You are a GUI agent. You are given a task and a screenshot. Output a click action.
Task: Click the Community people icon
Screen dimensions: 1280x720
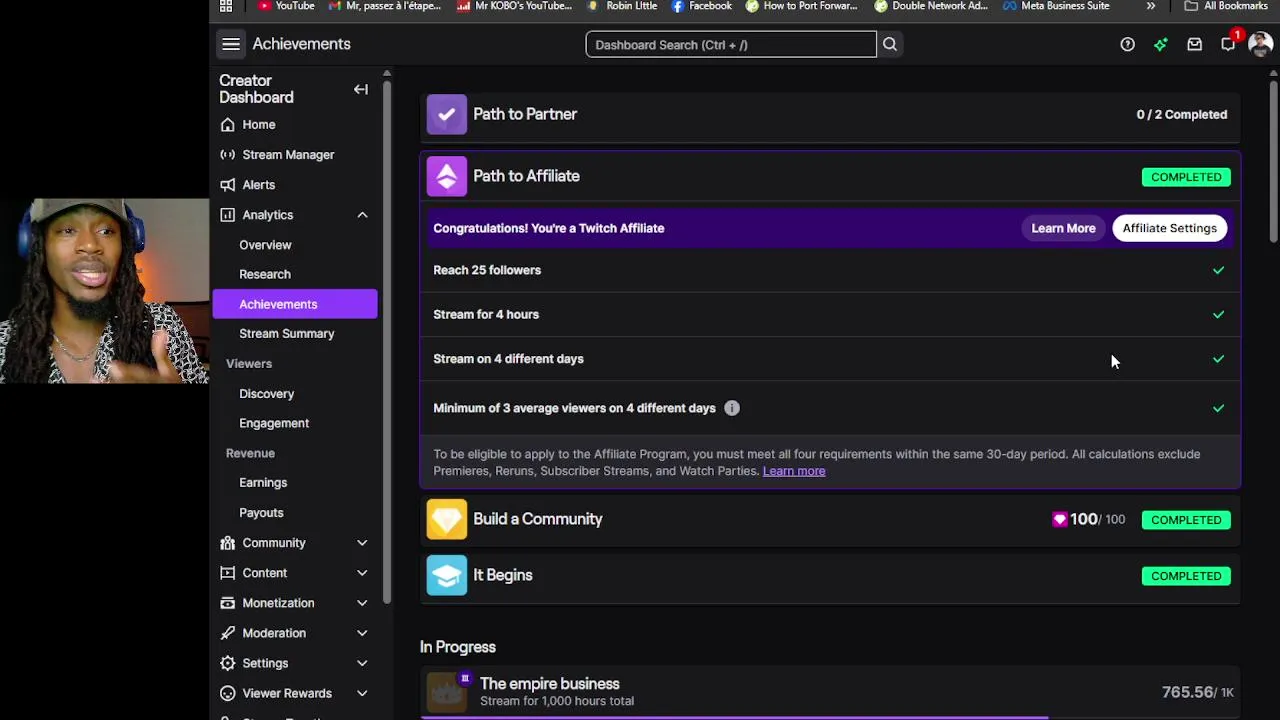pyautogui.click(x=228, y=543)
